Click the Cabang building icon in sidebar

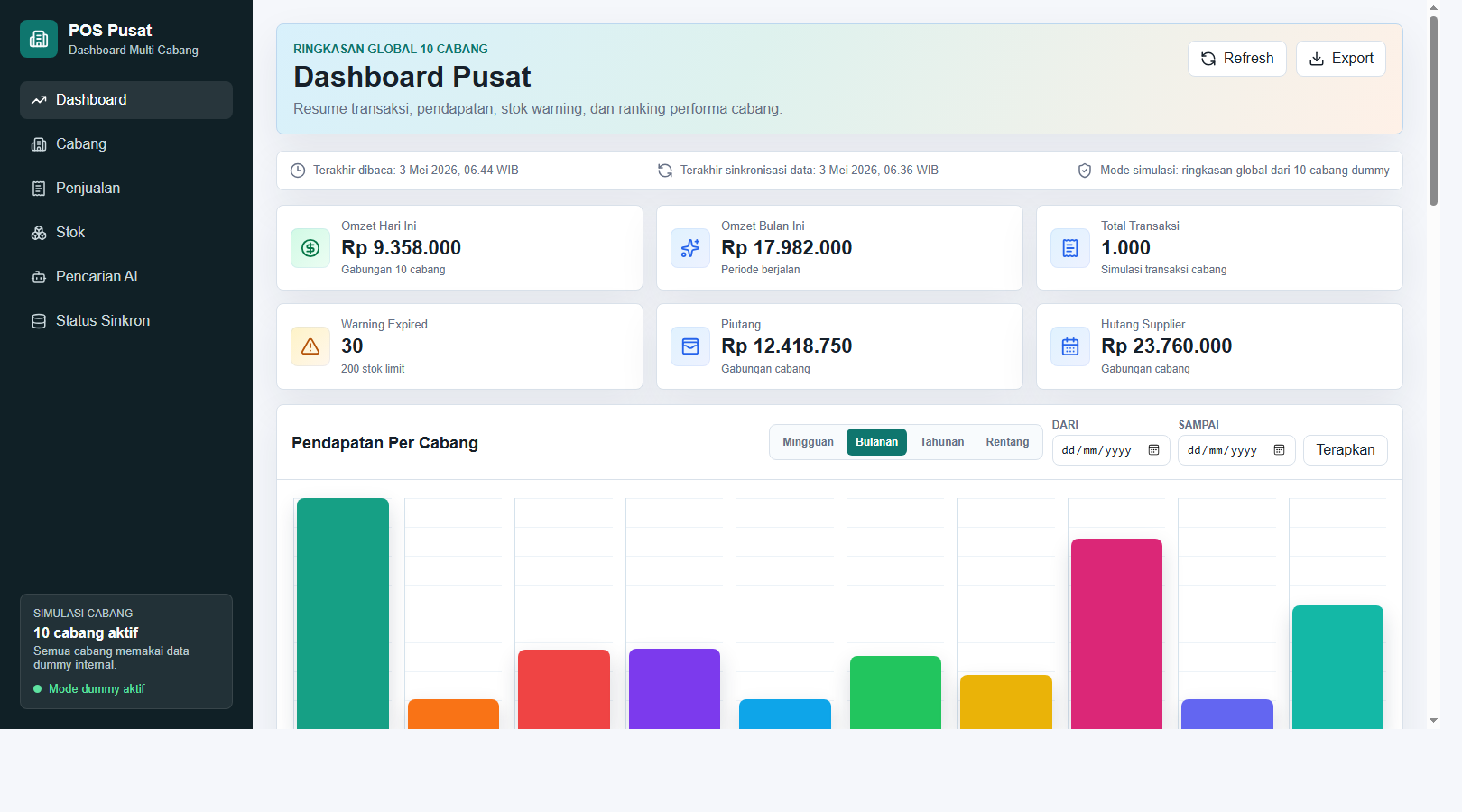pos(39,144)
